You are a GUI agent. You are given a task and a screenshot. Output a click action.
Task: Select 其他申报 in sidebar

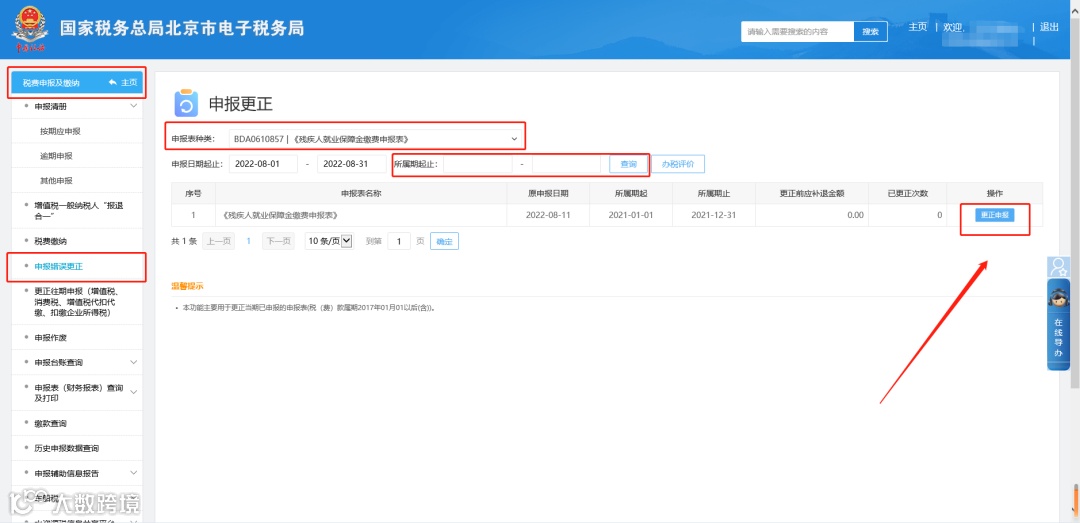pos(56,181)
